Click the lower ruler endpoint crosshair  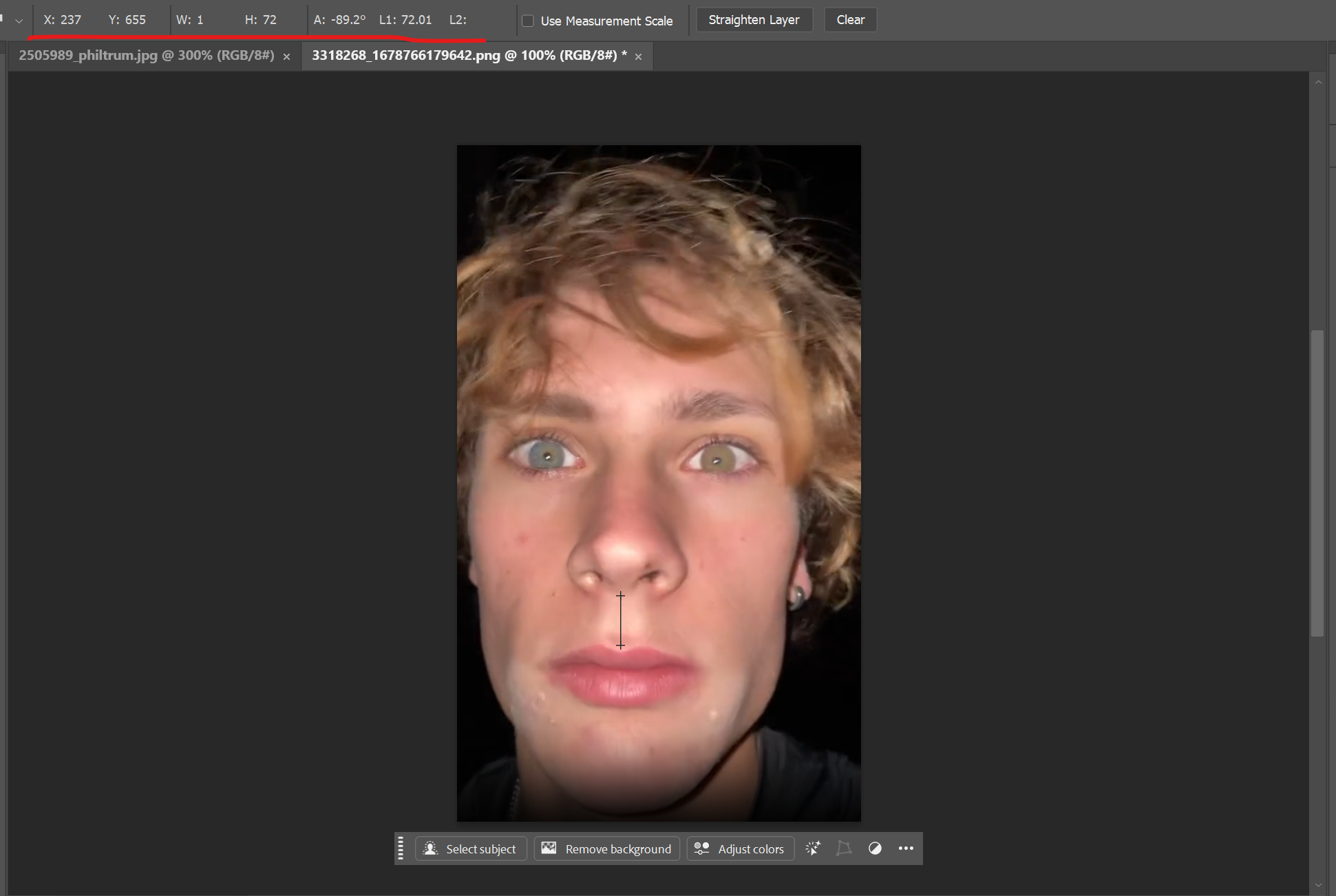(620, 646)
